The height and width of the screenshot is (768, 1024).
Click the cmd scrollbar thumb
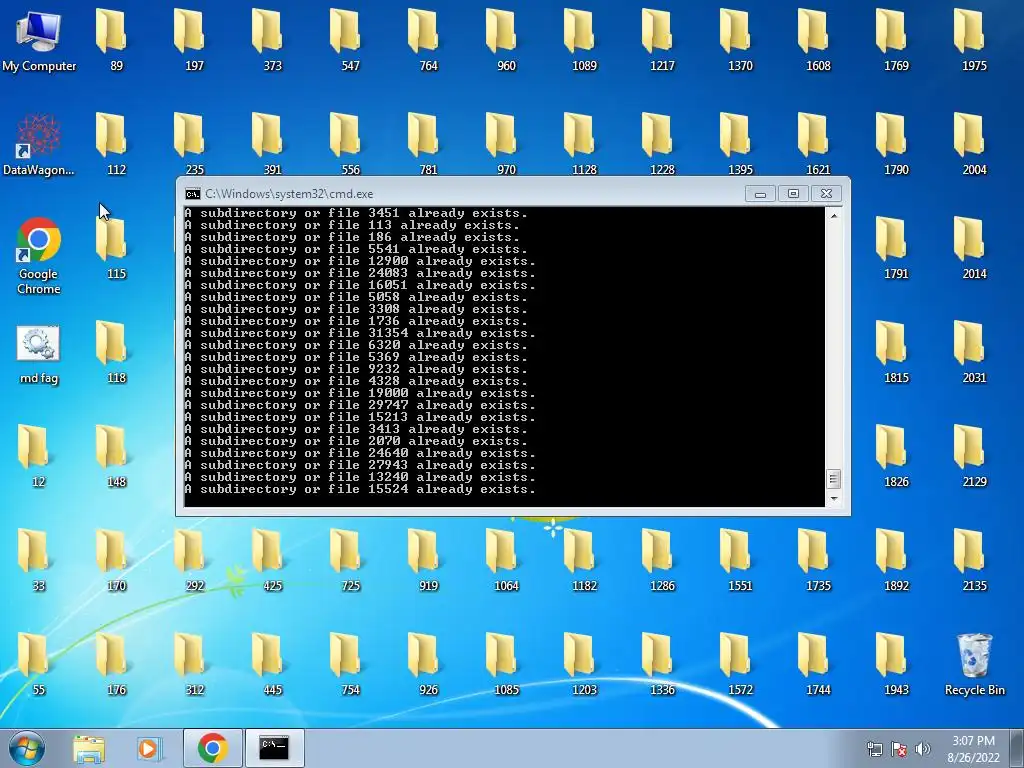coord(833,479)
